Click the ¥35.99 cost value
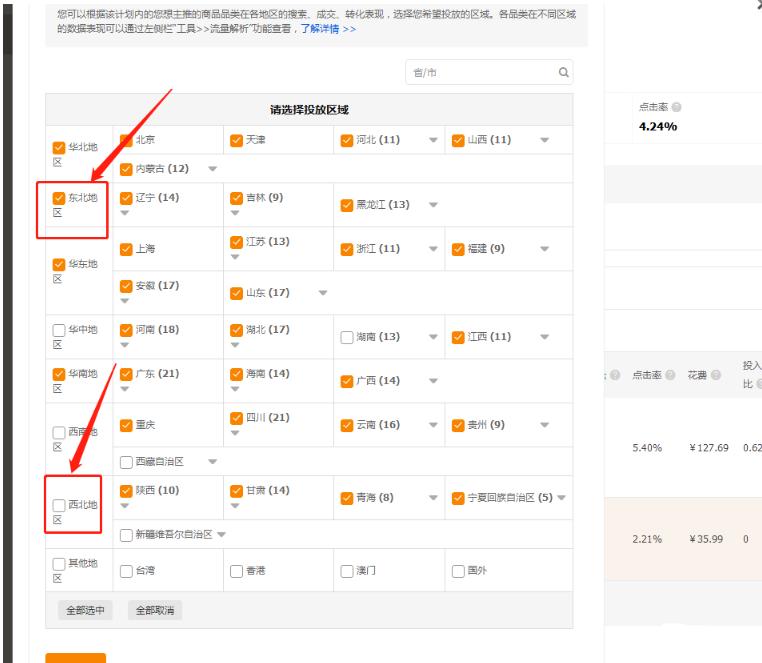Image resolution: width=762 pixels, height=663 pixels. click(x=706, y=539)
